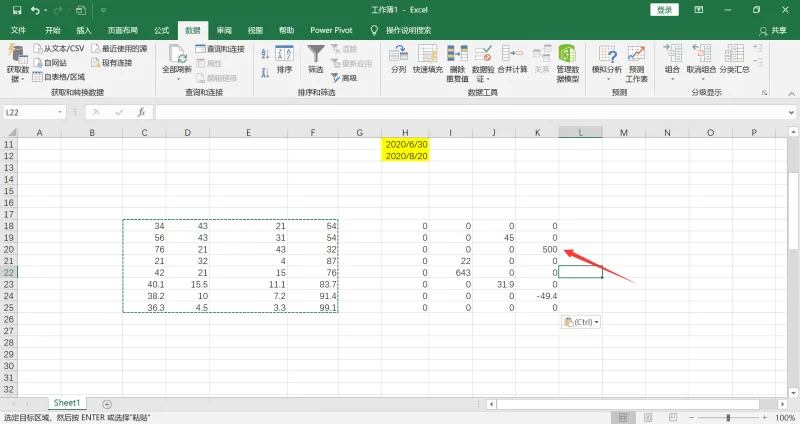Click Ungroup (取消组合) button
The height and width of the screenshot is (424, 800).
click(702, 62)
